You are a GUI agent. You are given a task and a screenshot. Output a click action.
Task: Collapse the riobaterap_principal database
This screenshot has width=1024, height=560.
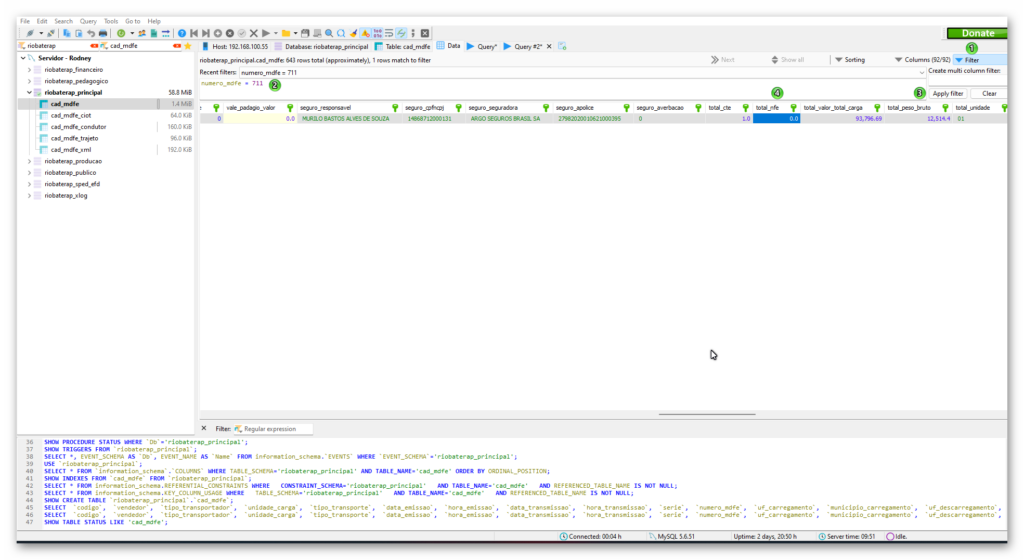click(x=29, y=93)
